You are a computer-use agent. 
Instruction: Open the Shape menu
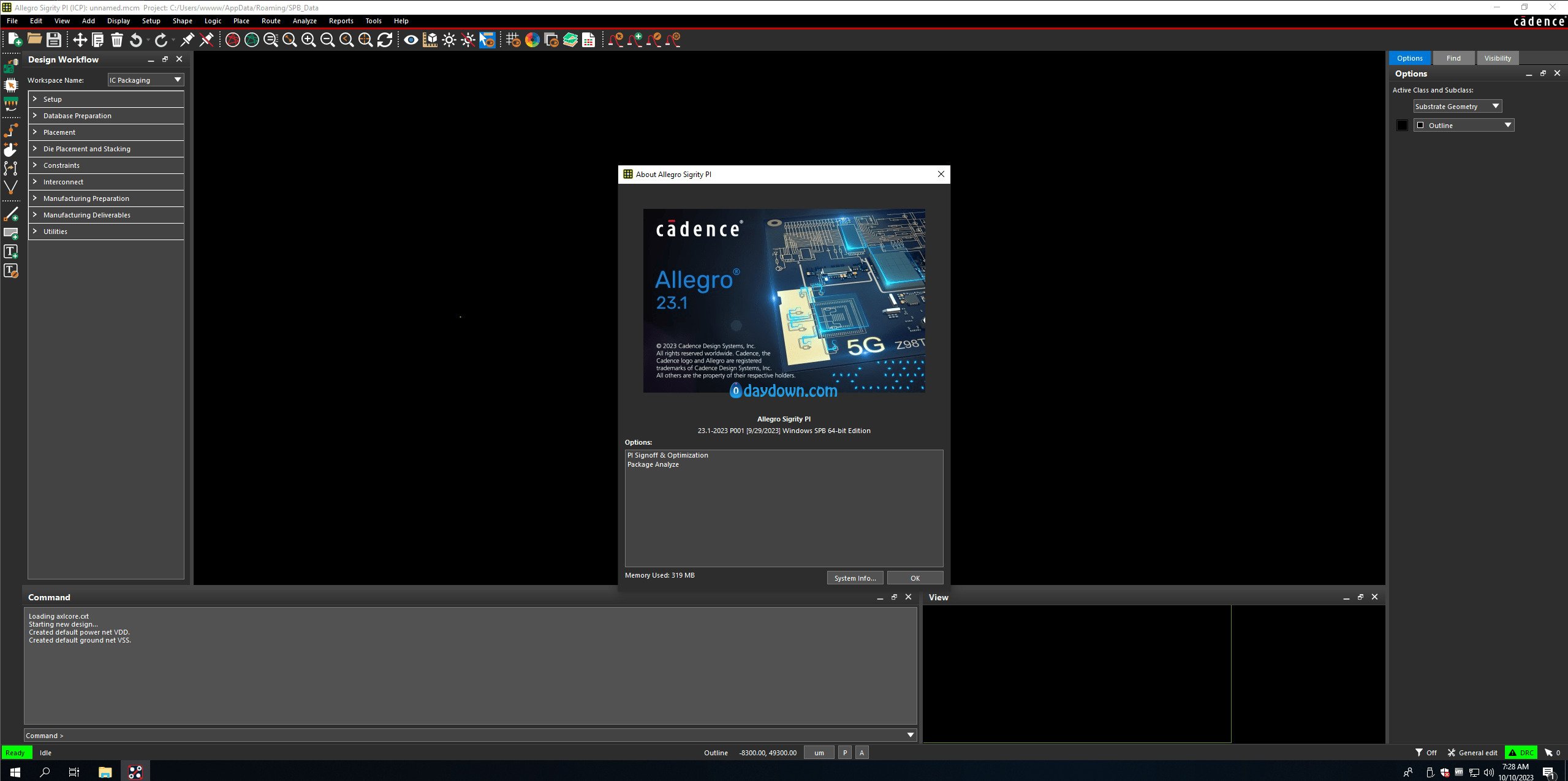point(182,21)
